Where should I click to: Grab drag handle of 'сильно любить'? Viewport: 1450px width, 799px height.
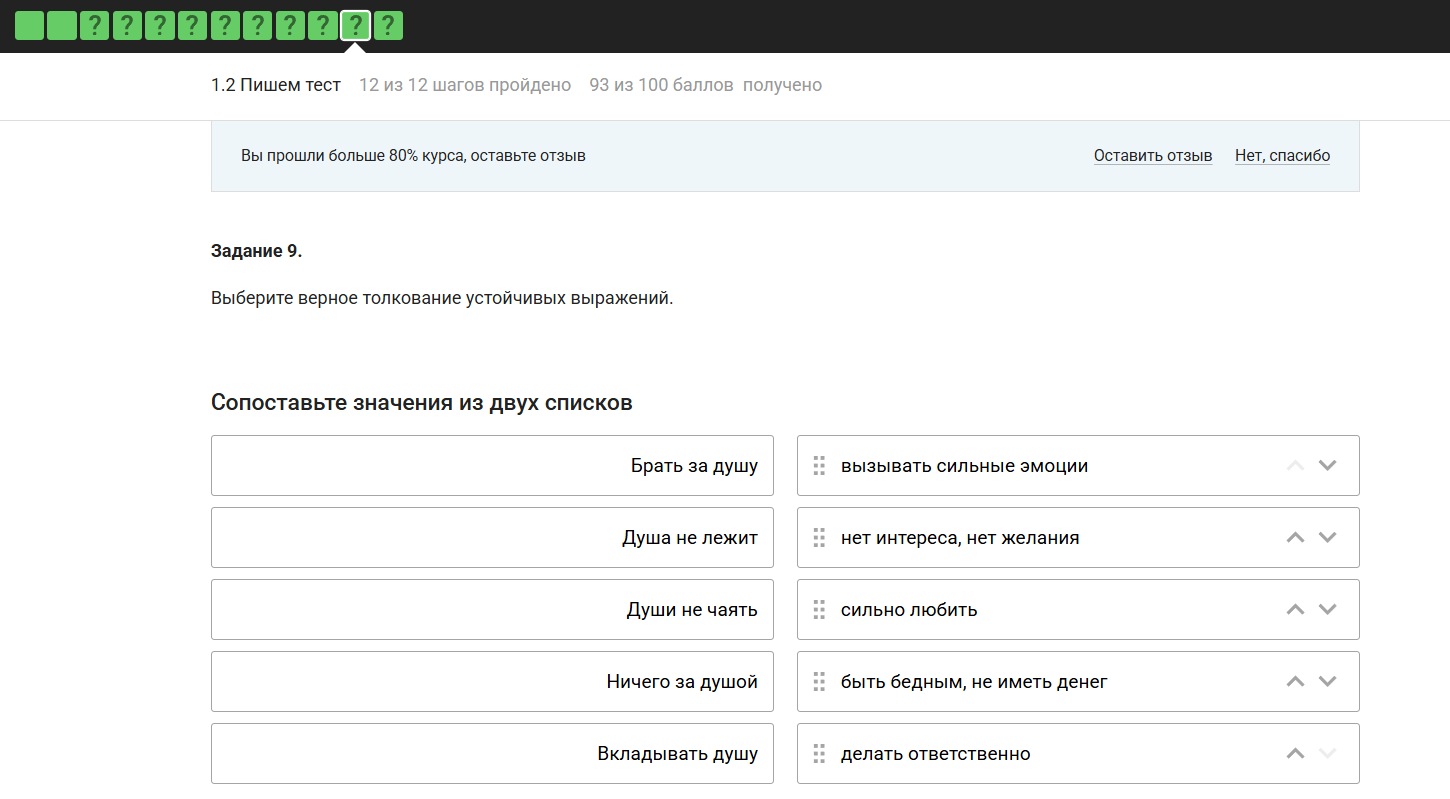819,610
